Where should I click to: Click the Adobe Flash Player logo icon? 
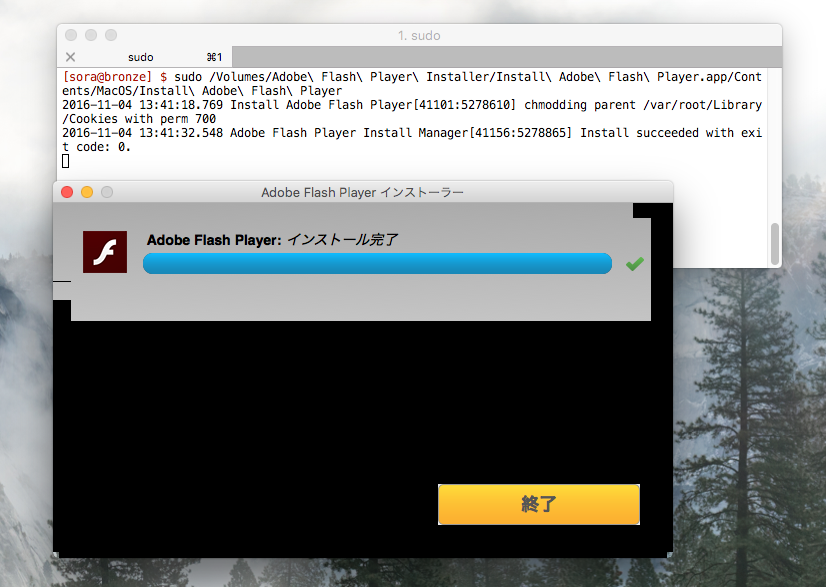(x=105, y=252)
